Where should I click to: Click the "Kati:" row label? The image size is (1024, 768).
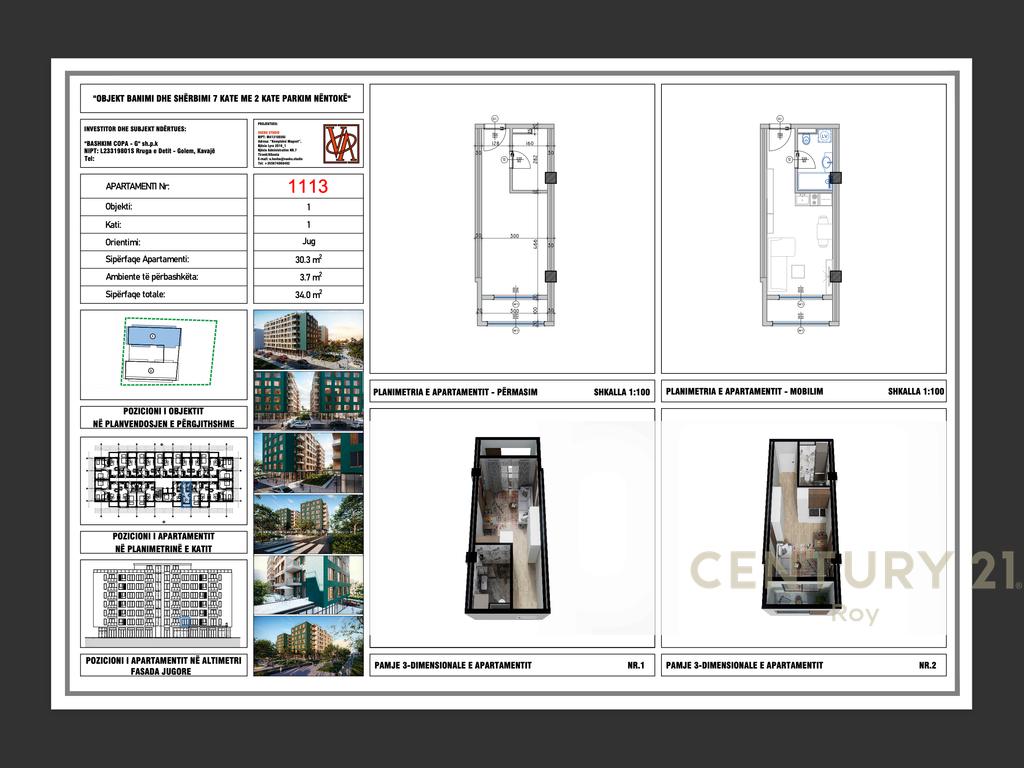coord(114,224)
